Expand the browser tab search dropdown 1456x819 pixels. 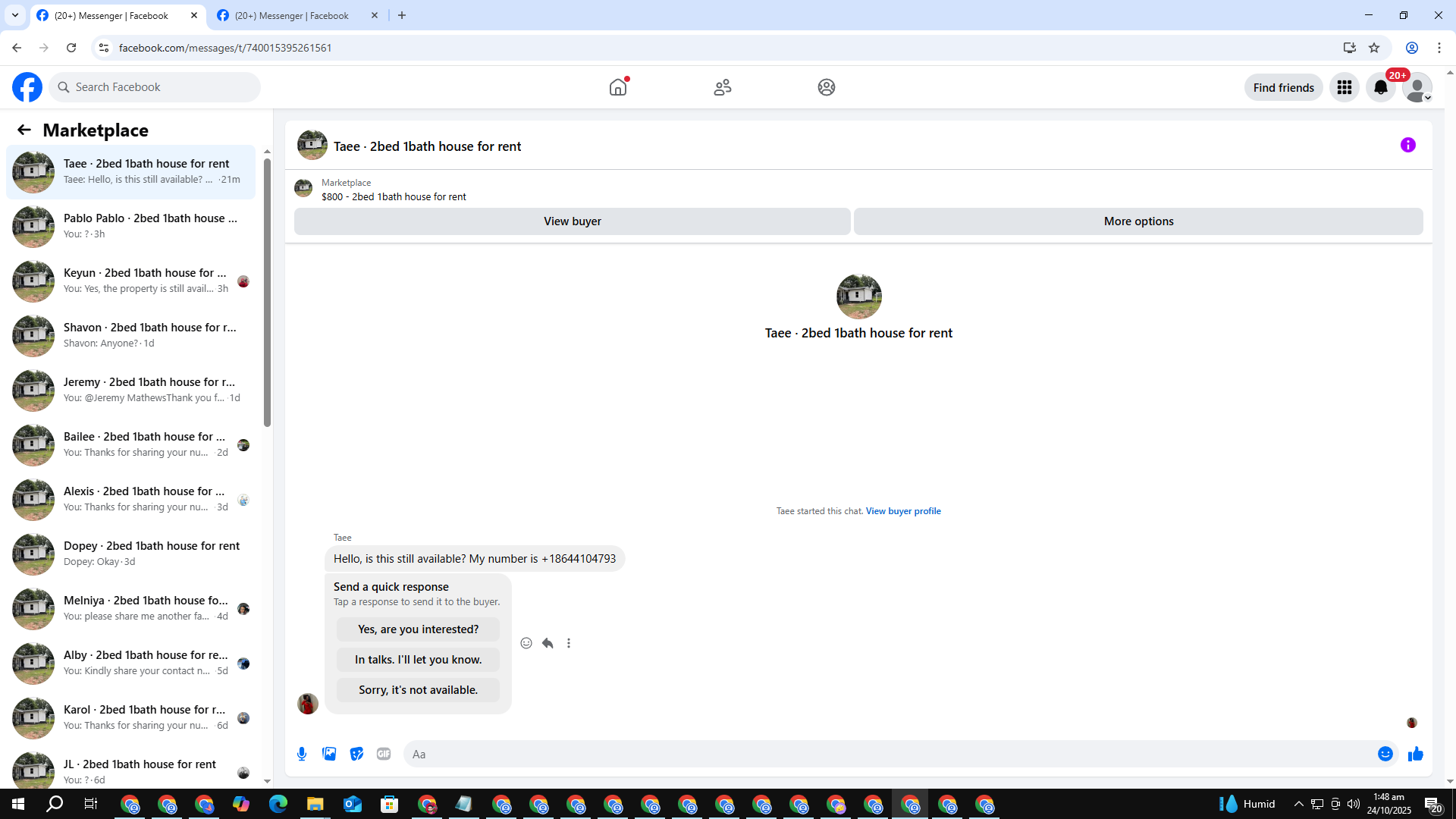pos(15,16)
